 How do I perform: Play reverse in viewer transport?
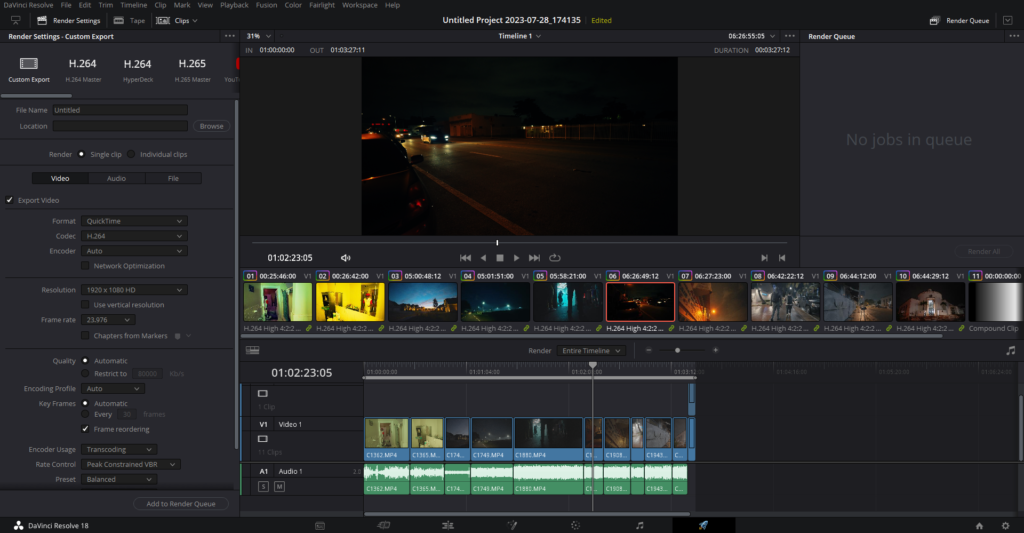pos(483,258)
